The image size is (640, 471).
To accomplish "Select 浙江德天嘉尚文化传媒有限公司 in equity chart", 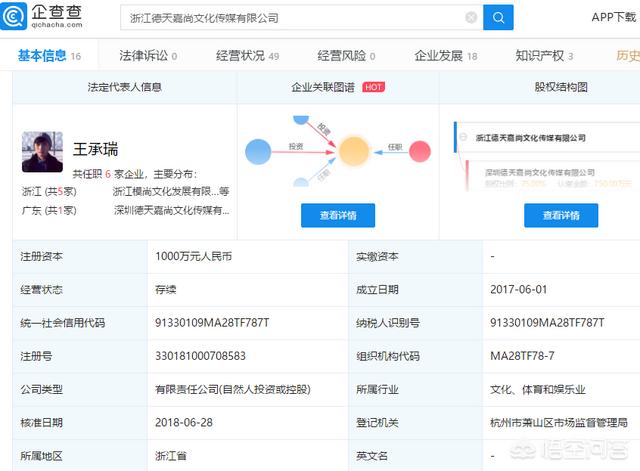I will tap(531, 138).
